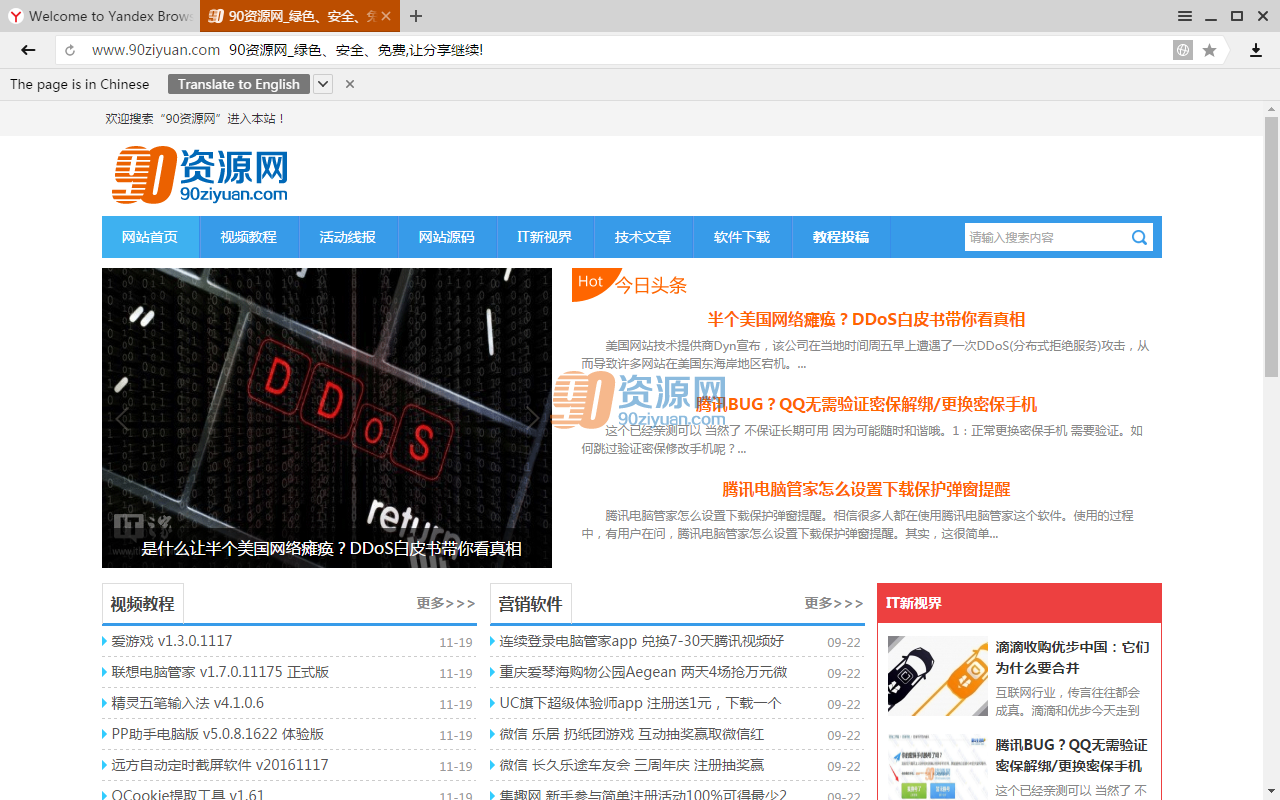Click the Yandex icon on first tab

click(15, 16)
